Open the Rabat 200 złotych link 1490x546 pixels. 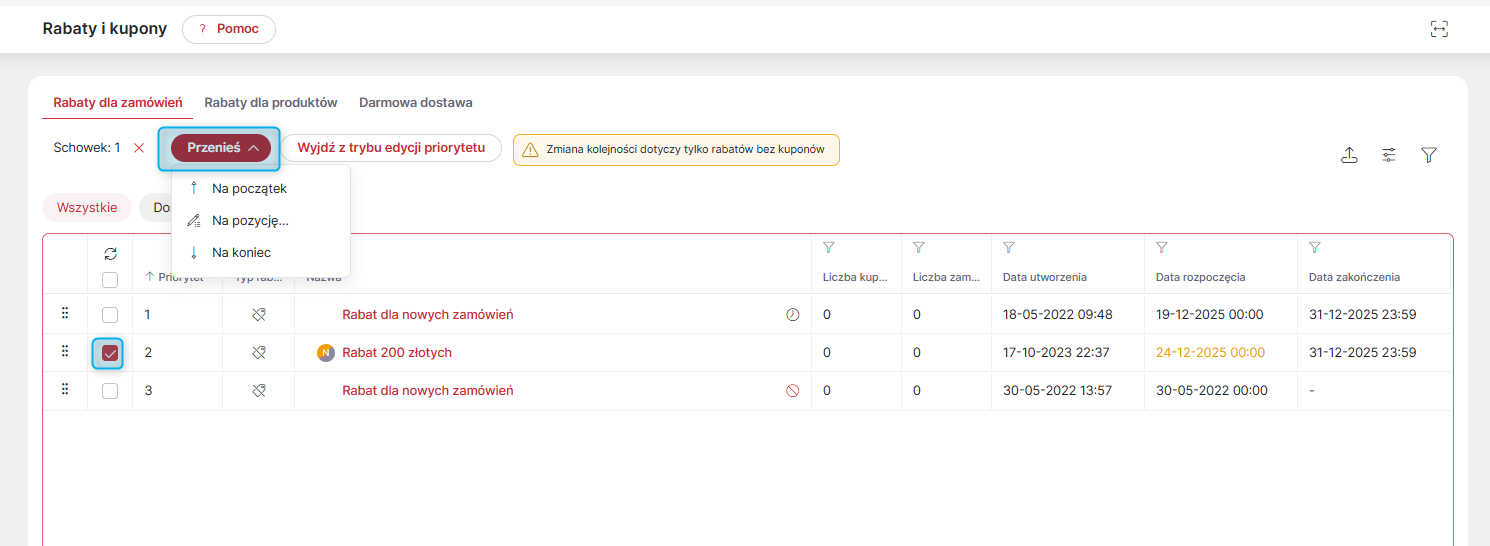point(397,353)
